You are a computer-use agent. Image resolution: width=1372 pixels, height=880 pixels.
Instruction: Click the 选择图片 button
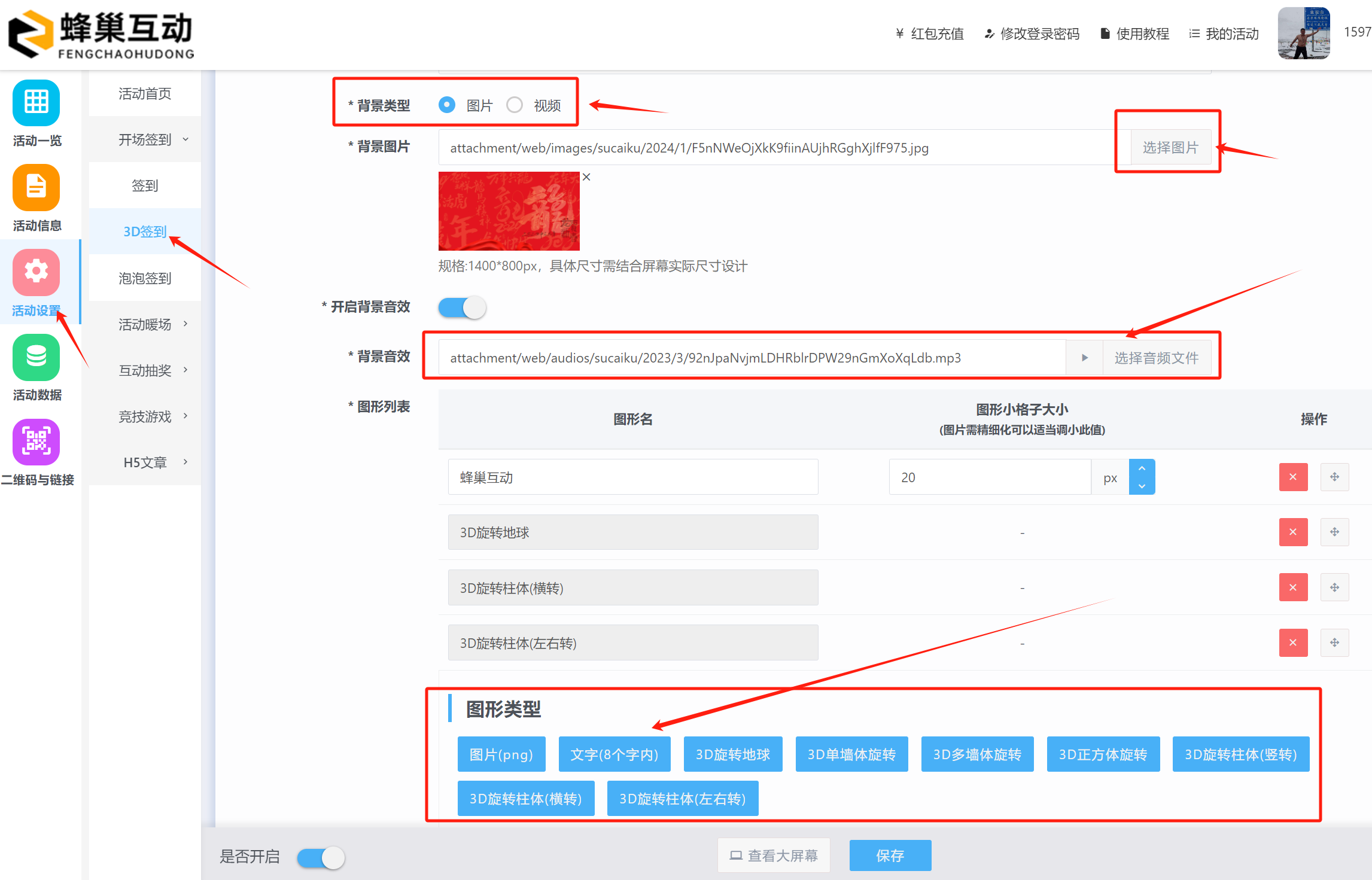[x=1171, y=147]
